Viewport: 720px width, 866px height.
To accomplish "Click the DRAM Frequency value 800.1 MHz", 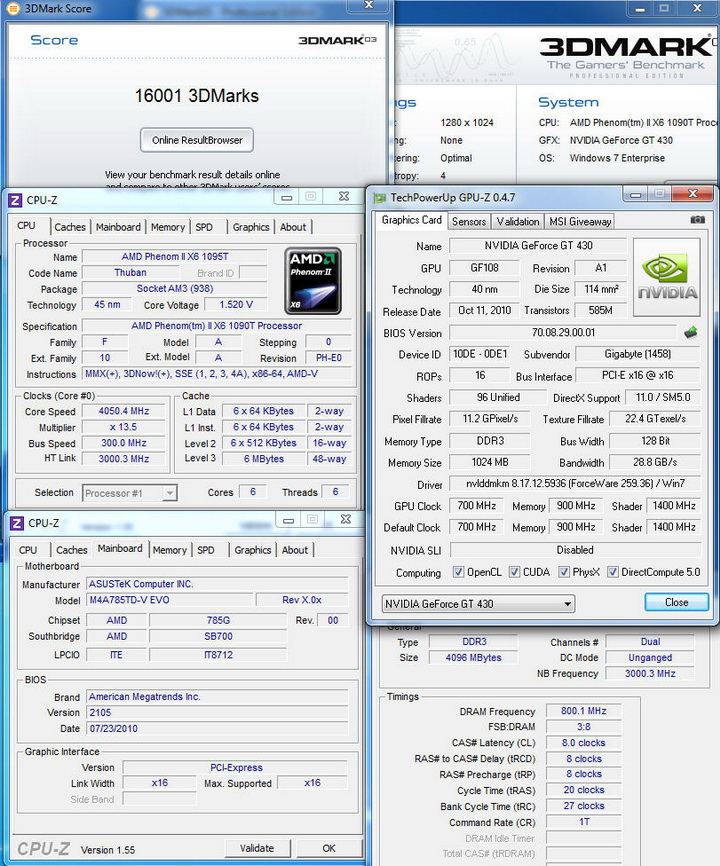I will pyautogui.click(x=584, y=711).
